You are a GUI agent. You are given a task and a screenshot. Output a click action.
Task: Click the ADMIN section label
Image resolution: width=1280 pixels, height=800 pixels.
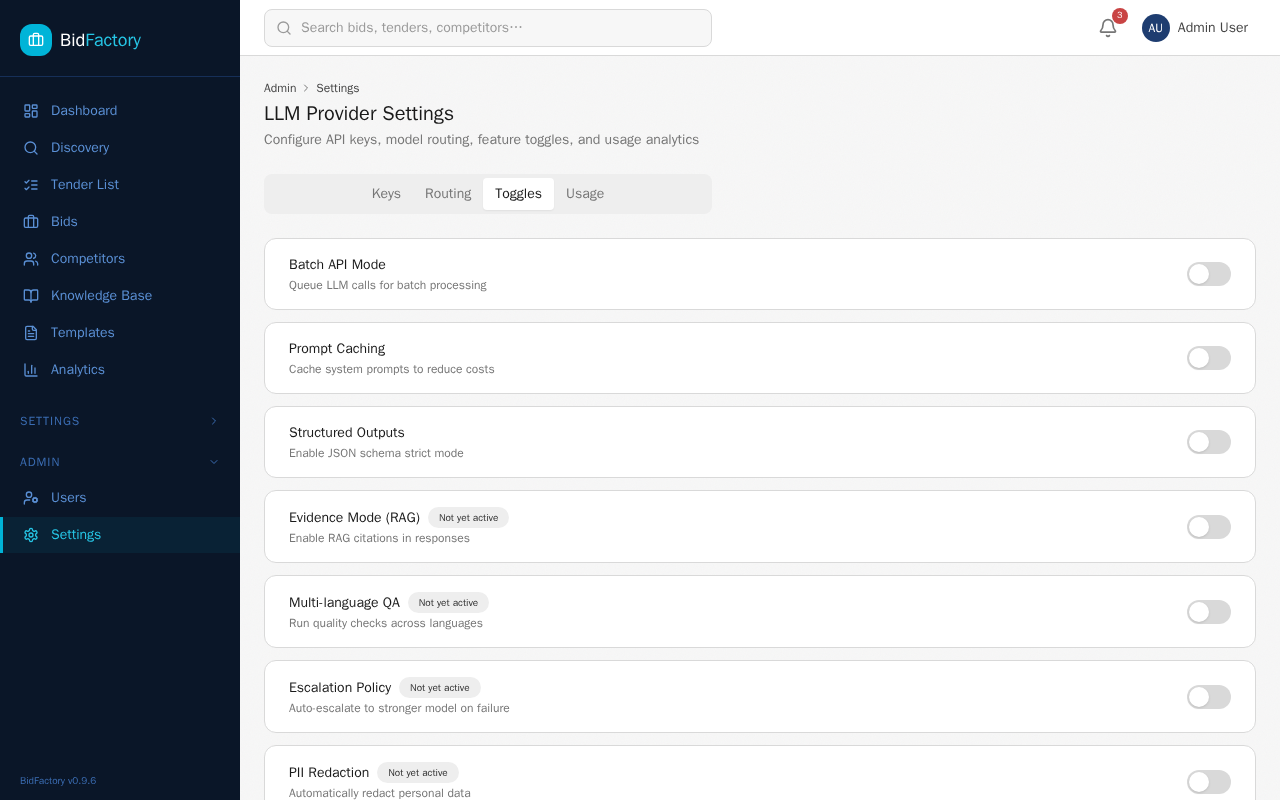(x=40, y=462)
